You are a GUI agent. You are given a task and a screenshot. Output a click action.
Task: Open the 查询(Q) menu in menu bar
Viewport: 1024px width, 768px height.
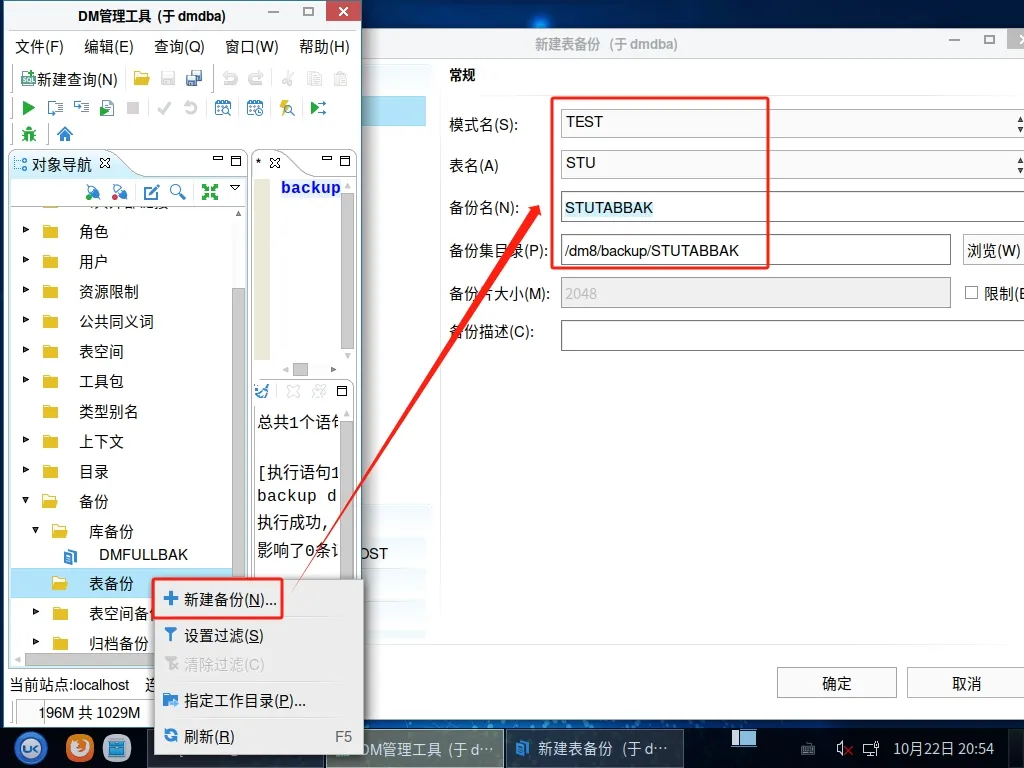[x=179, y=47]
